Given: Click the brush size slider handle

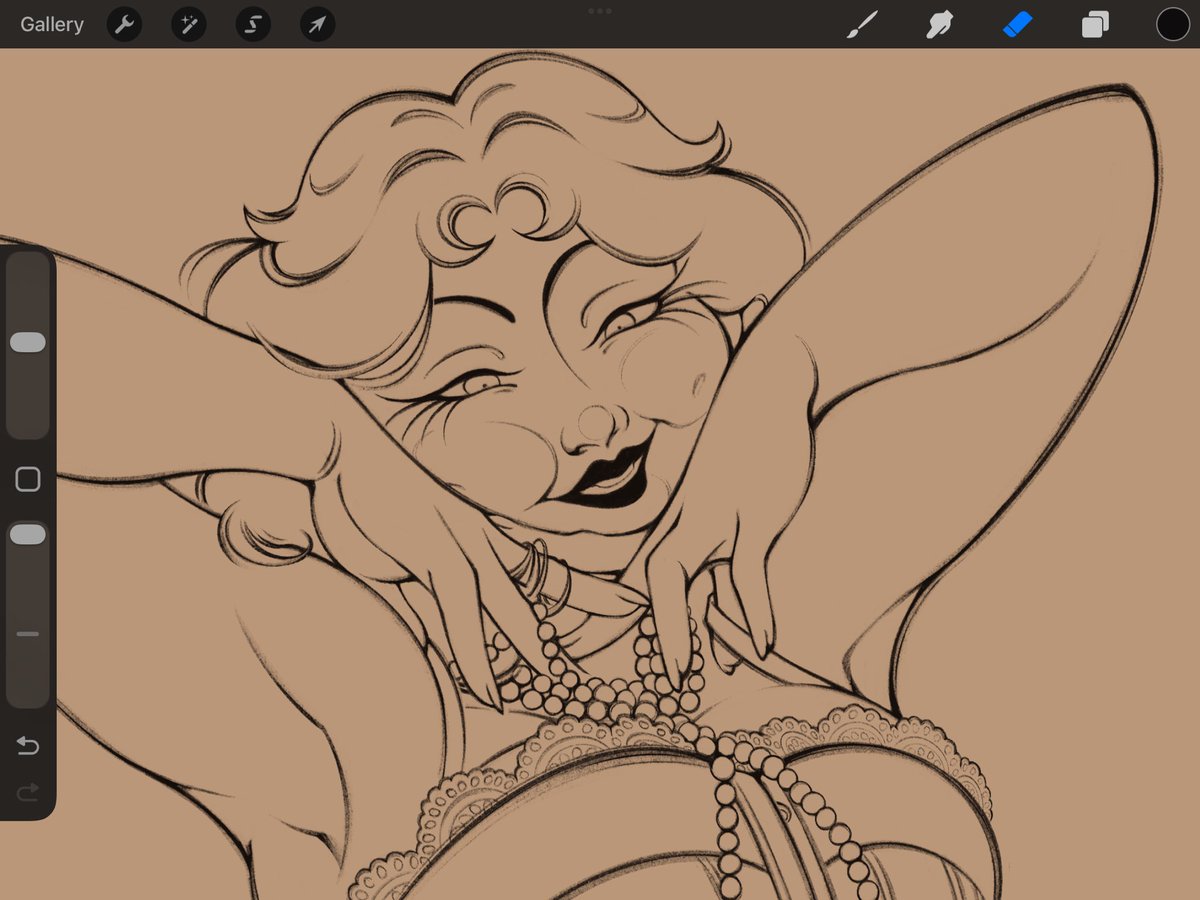Looking at the screenshot, I should coord(28,343).
